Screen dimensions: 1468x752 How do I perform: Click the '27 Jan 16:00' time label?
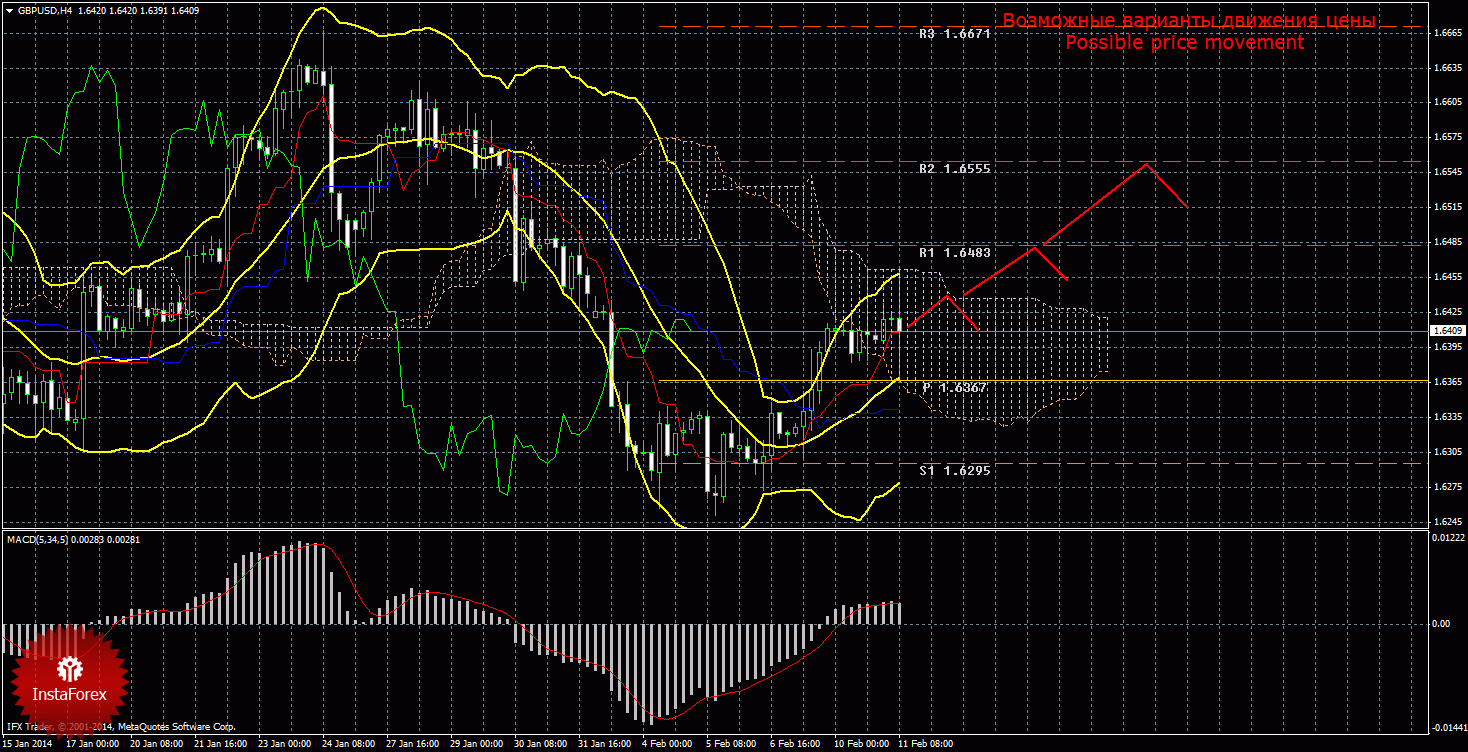click(412, 744)
